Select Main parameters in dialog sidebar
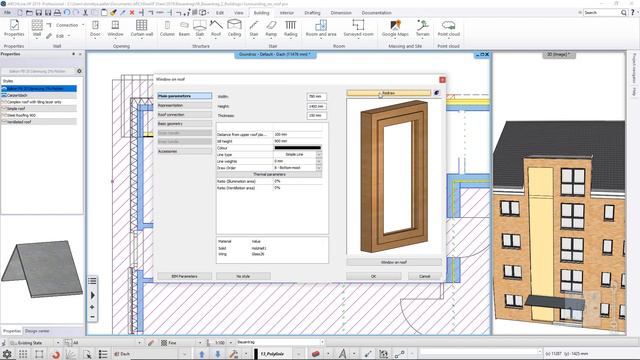Screen dimensions: 640x360 (184, 96)
